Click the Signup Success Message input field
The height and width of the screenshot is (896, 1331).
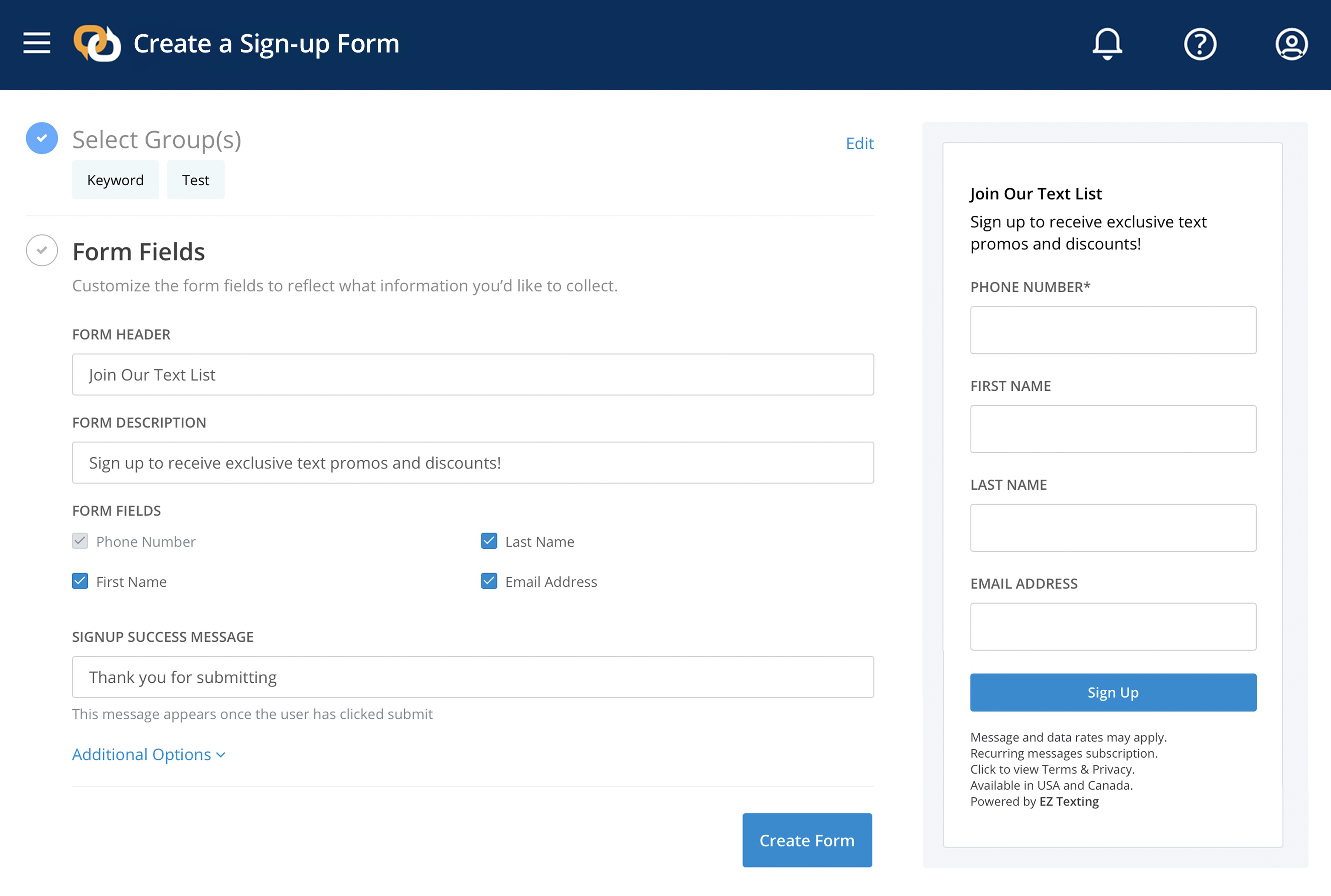coord(473,677)
